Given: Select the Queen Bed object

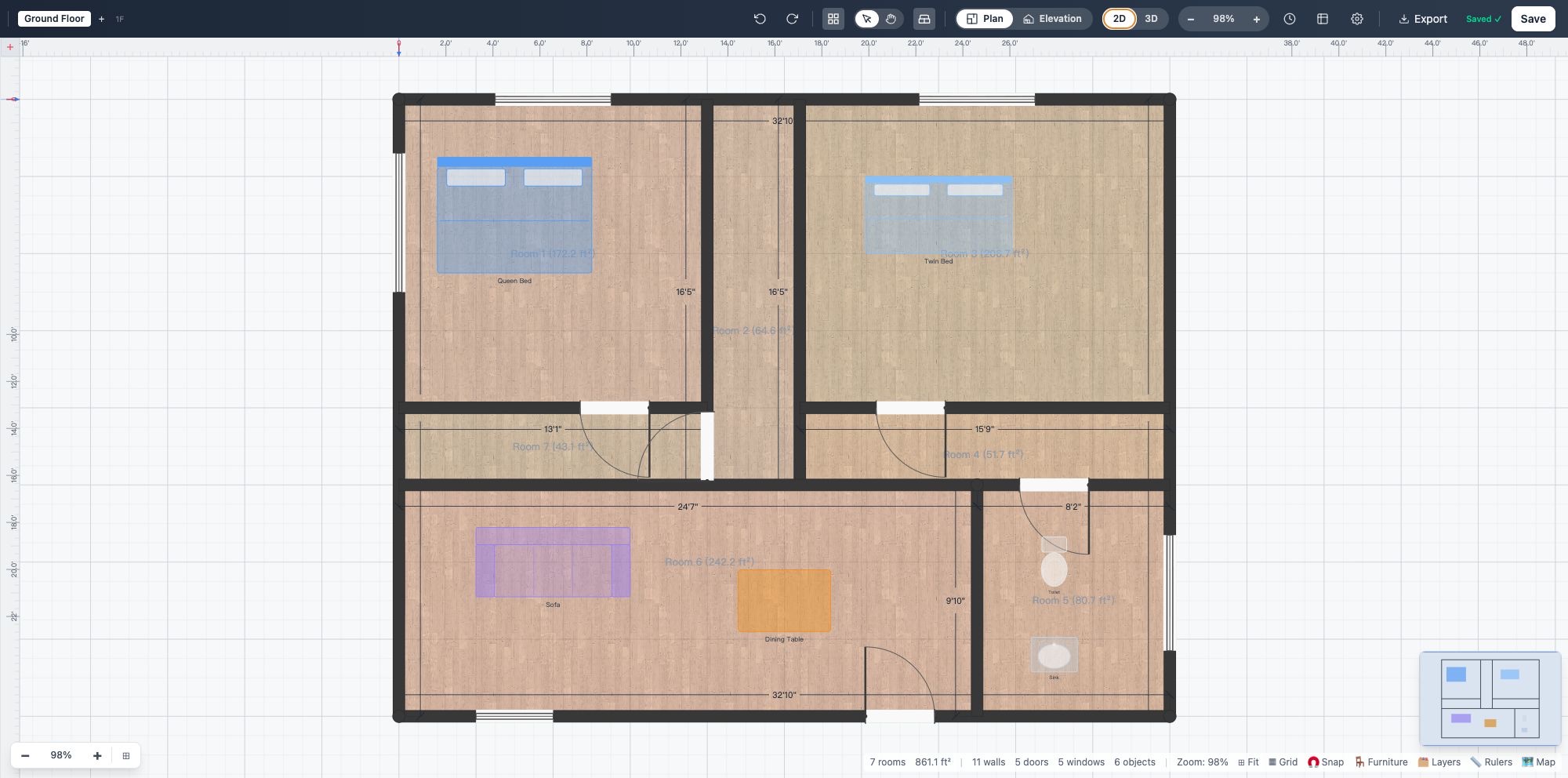Looking at the screenshot, I should [x=514, y=216].
